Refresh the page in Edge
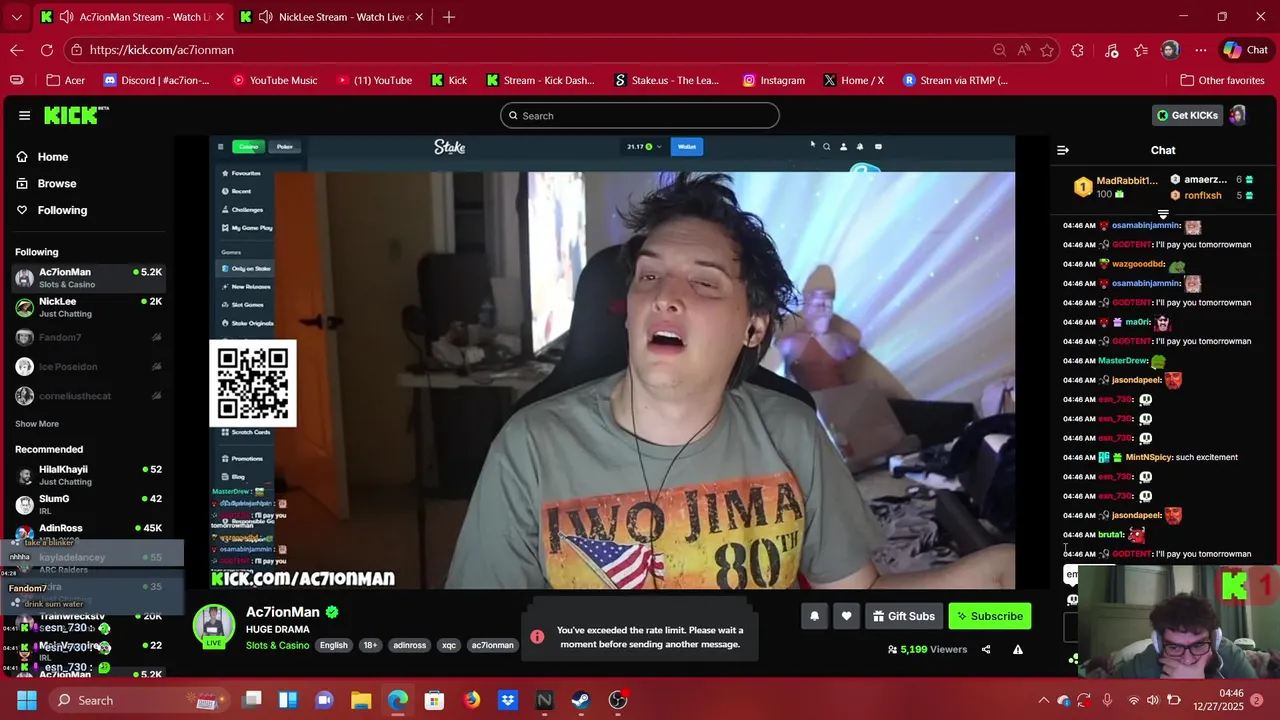 (47, 50)
